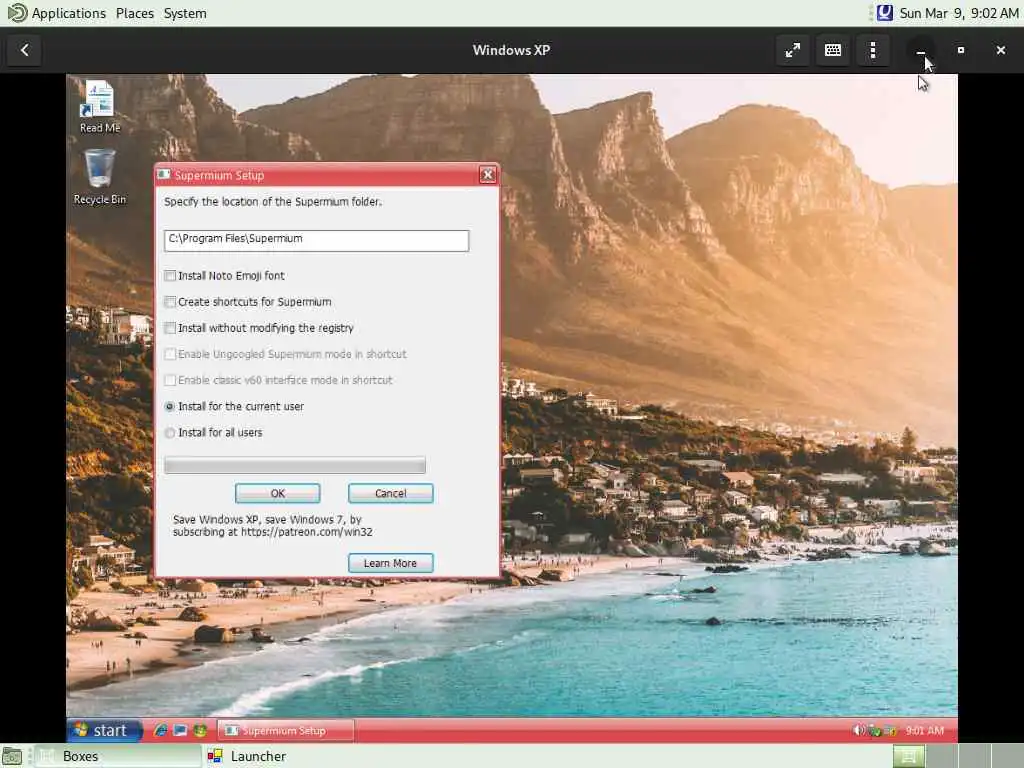Click the XP taskbar clock
The height and width of the screenshot is (768, 1024).
924,730
